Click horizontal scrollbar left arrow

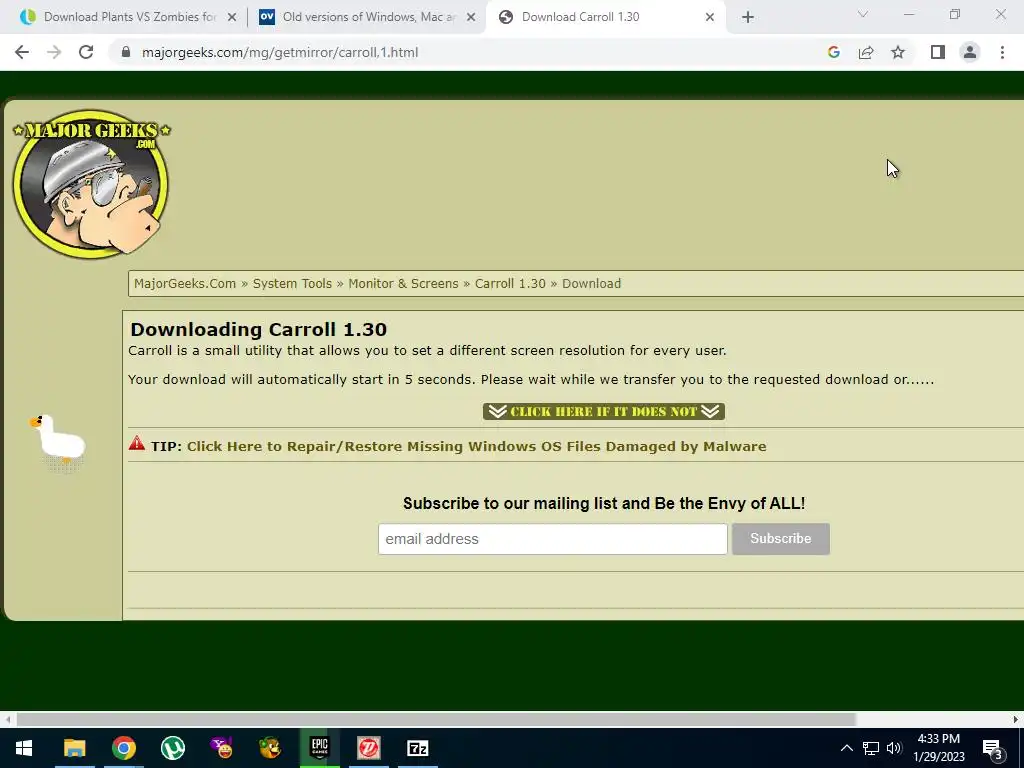(7, 720)
